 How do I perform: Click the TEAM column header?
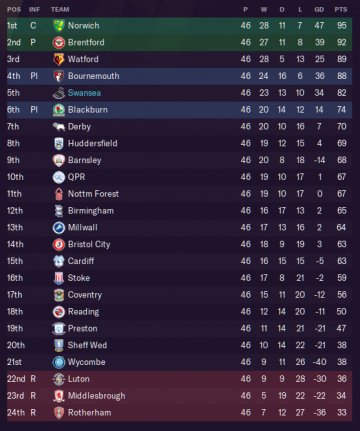[60, 9]
